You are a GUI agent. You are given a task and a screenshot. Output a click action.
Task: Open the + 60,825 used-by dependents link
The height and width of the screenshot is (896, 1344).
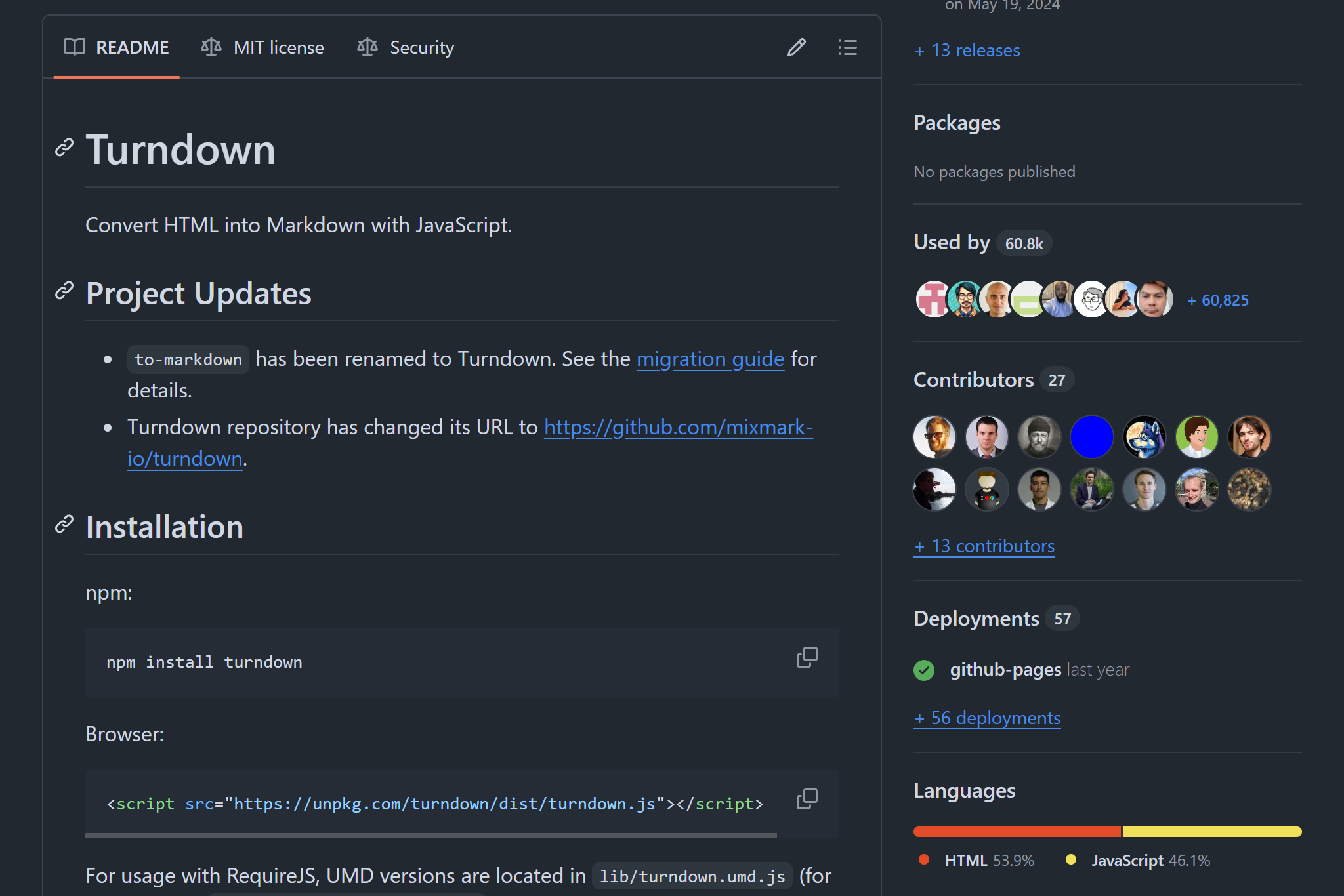(x=1218, y=300)
